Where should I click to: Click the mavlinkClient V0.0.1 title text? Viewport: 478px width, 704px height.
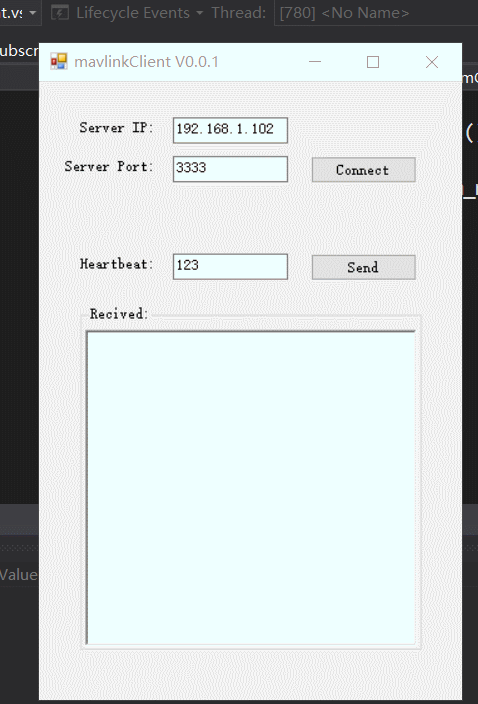click(146, 62)
